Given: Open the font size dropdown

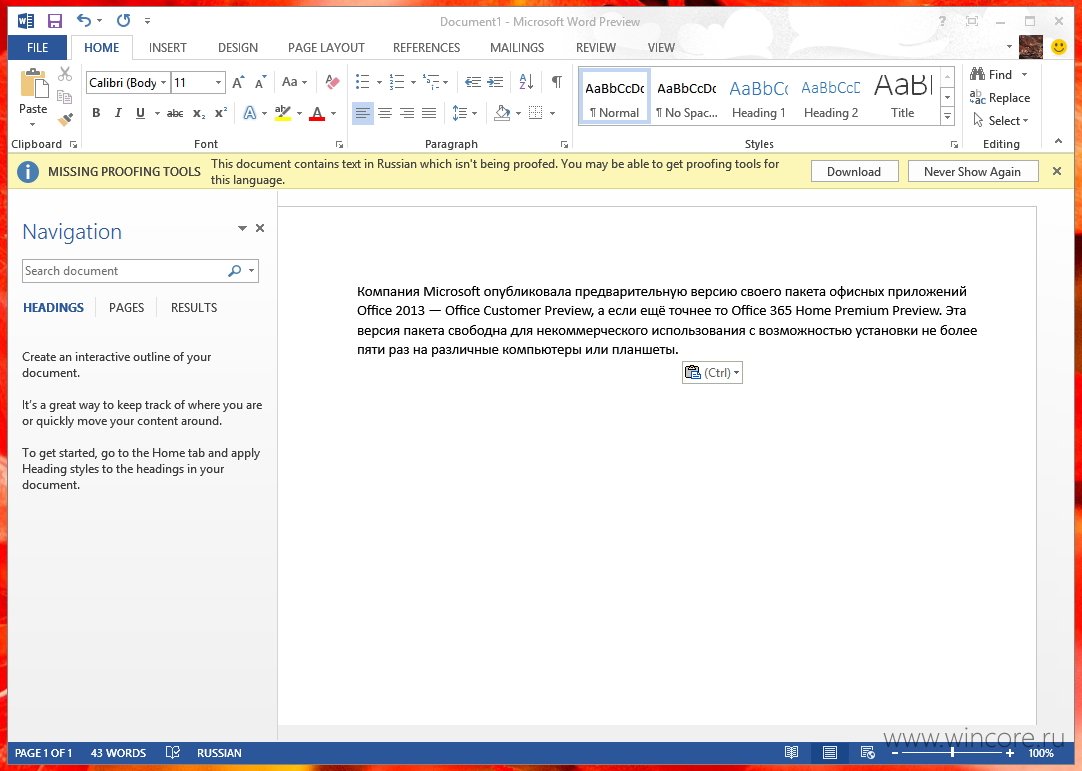Looking at the screenshot, I should [218, 83].
